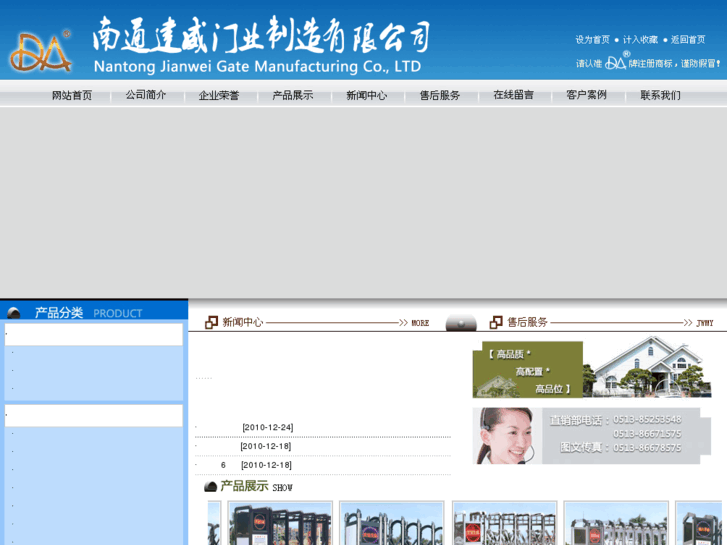Screen dimensions: 727x545
Task: Click the customer service phone number banner
Action: (592, 436)
